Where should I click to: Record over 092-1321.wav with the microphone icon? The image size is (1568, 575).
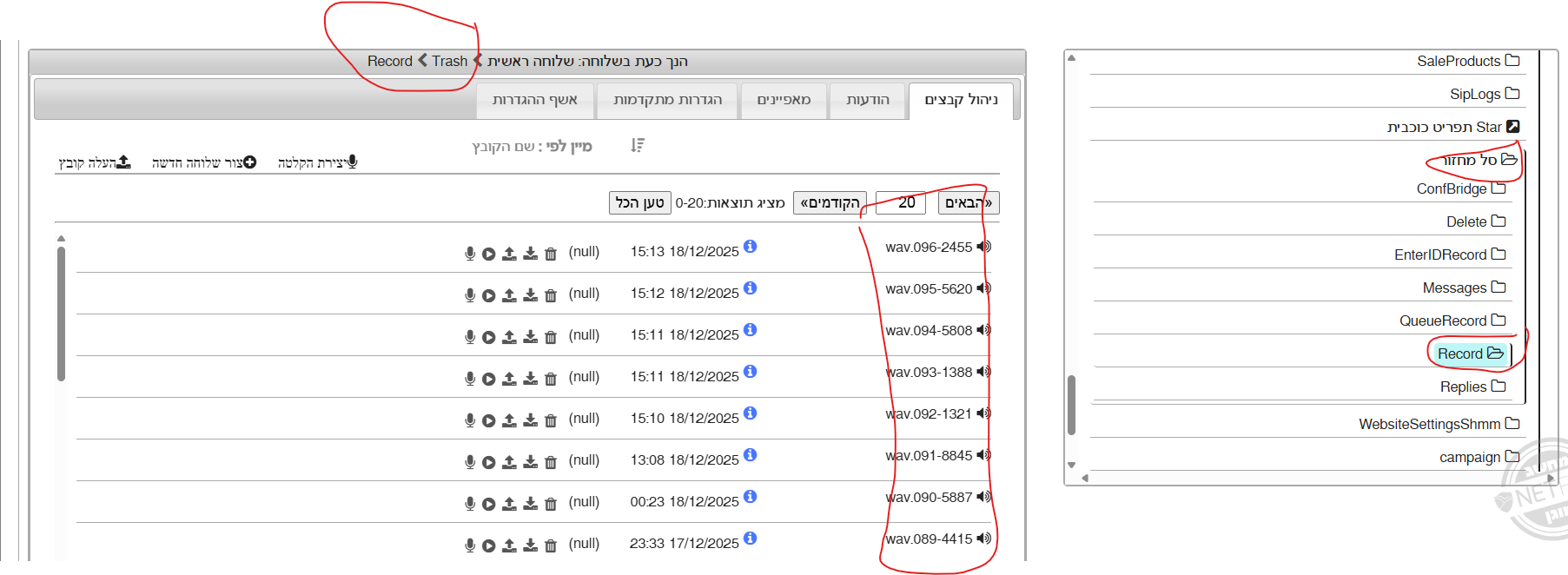click(470, 420)
